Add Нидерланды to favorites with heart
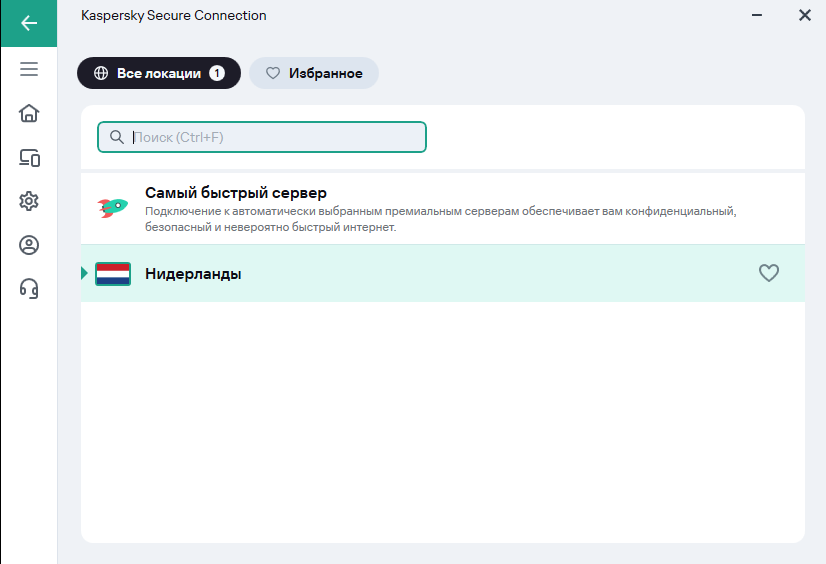The width and height of the screenshot is (826, 564). [769, 273]
